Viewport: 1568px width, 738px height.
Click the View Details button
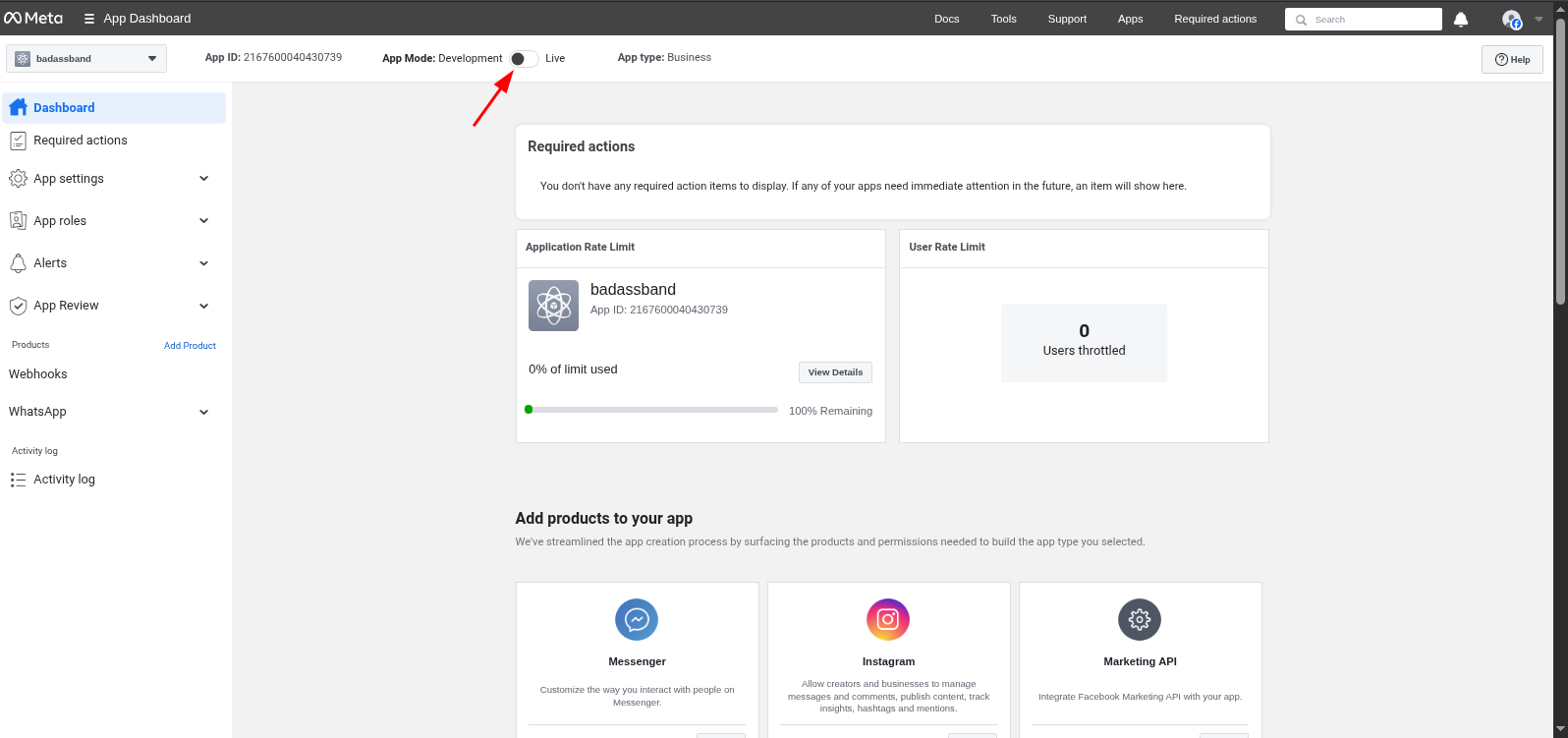[x=835, y=372]
